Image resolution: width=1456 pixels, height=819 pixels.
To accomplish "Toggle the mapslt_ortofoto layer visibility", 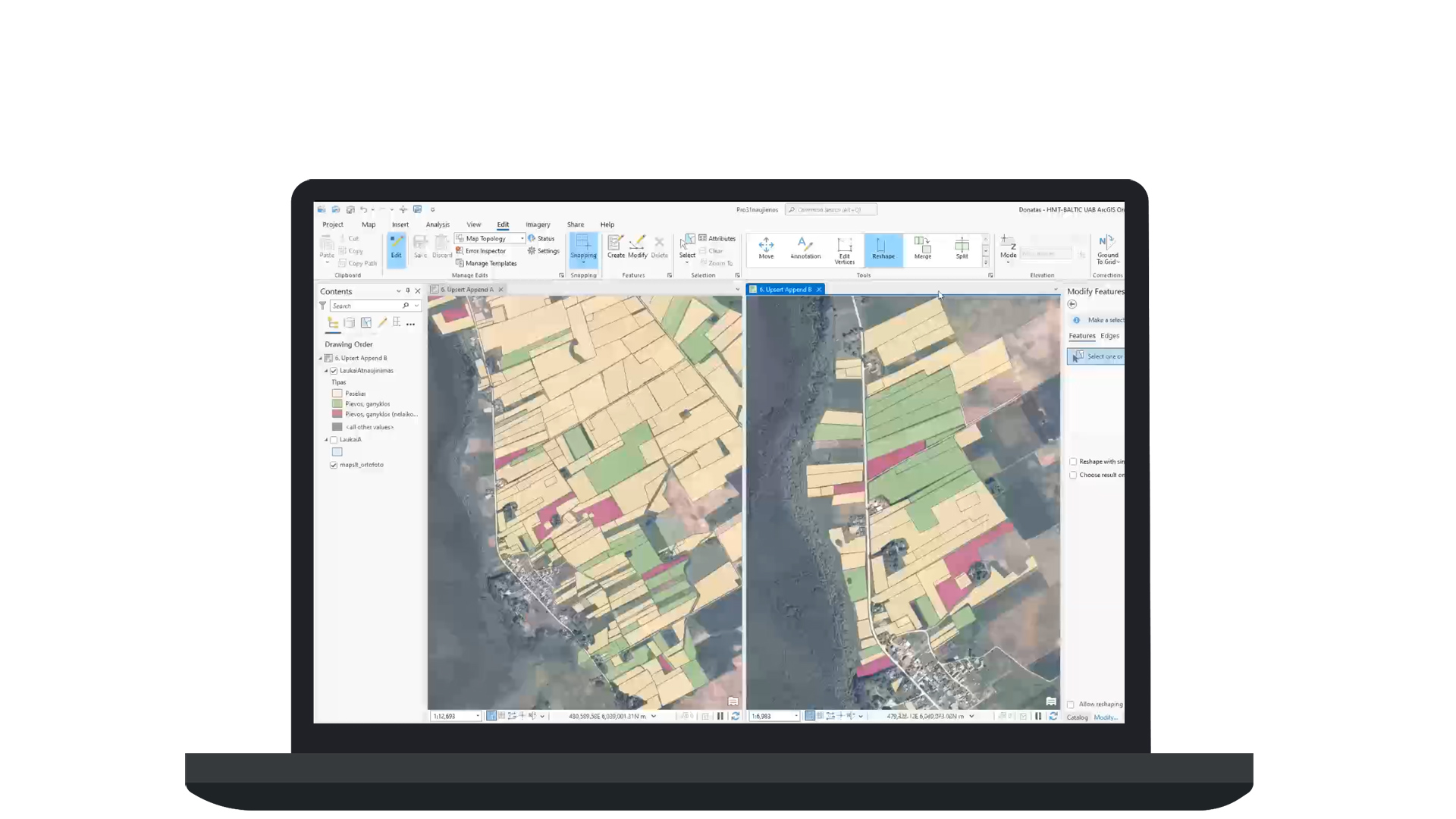I will tap(334, 465).
